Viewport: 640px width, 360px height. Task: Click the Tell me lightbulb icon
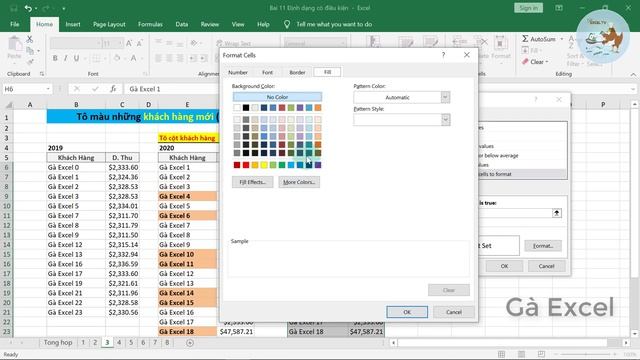point(287,24)
